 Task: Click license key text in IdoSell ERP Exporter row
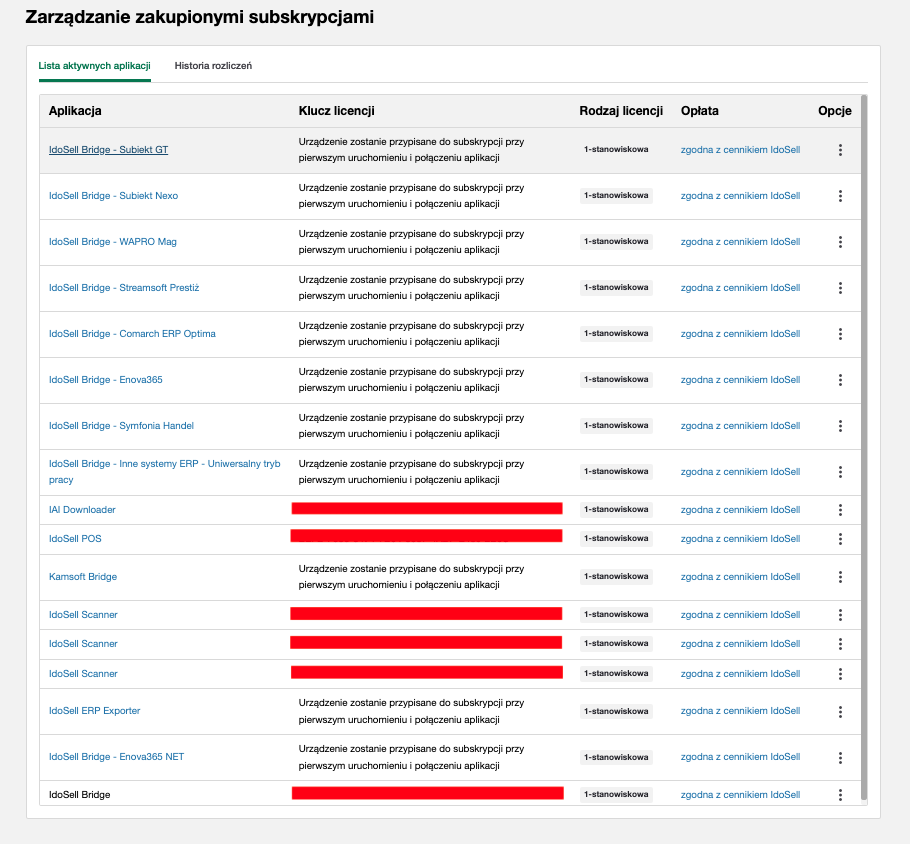411,711
